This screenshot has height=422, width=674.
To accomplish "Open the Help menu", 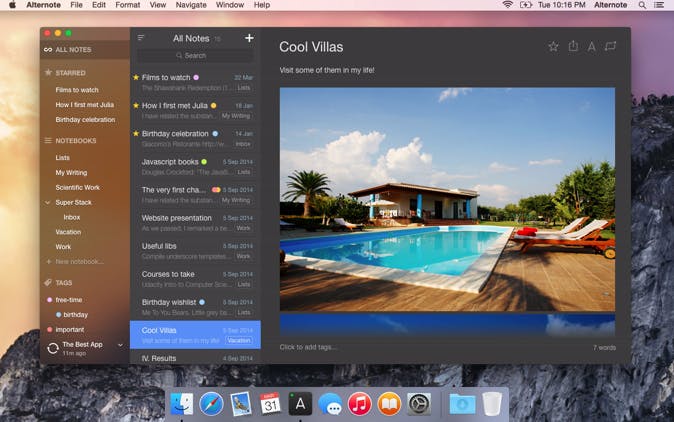I will [262, 5].
